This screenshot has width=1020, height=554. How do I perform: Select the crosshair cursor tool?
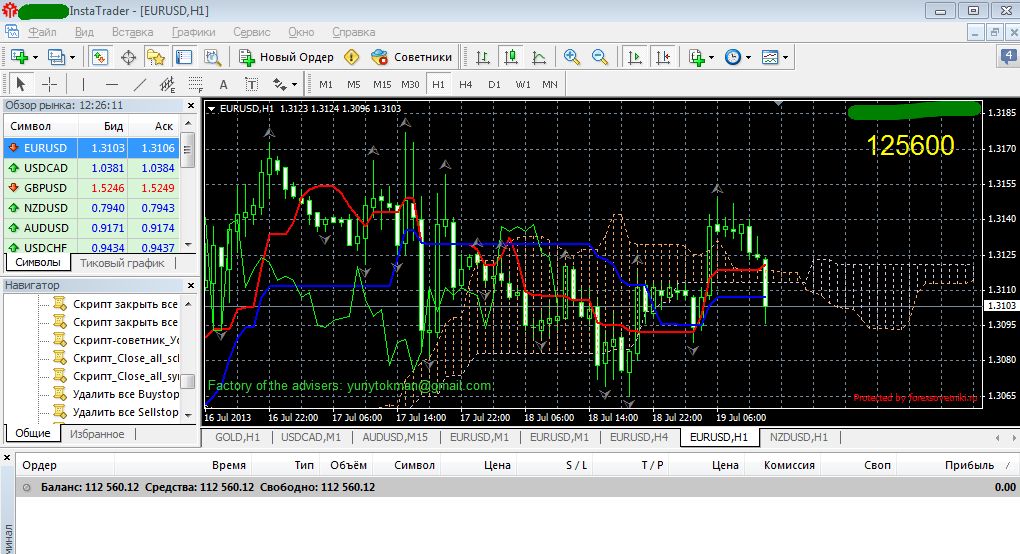(49, 84)
